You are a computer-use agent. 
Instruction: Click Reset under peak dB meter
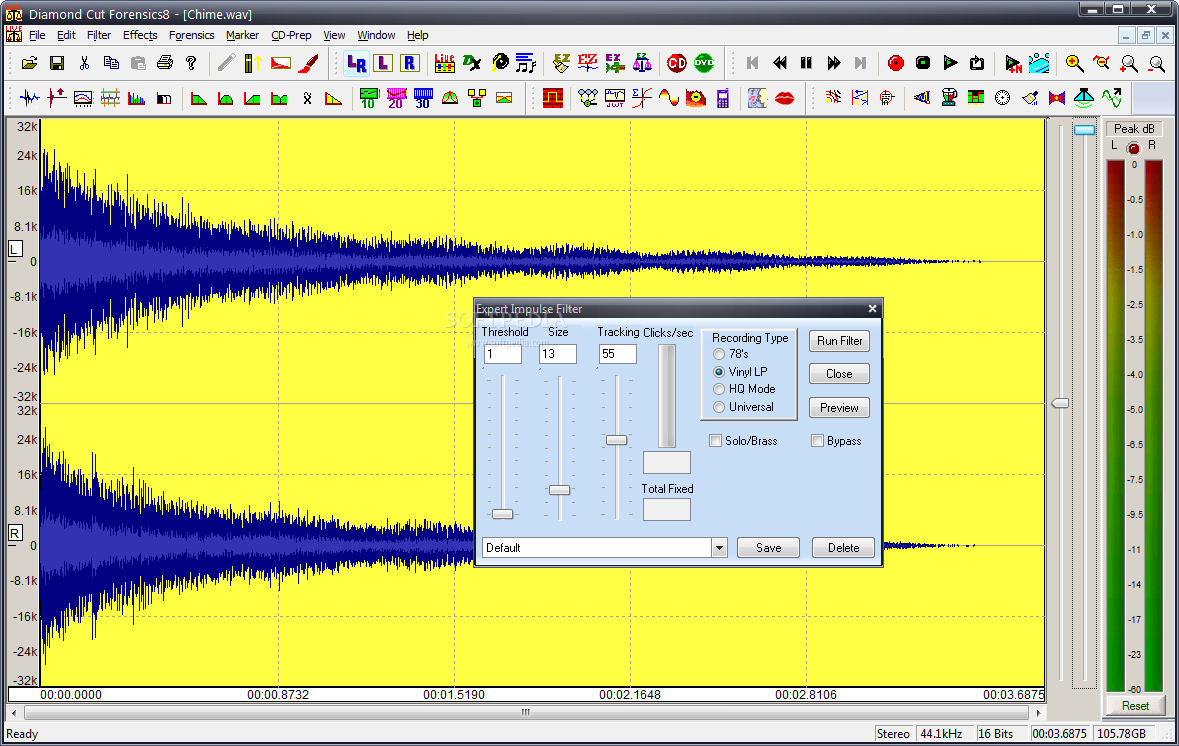(1135, 705)
